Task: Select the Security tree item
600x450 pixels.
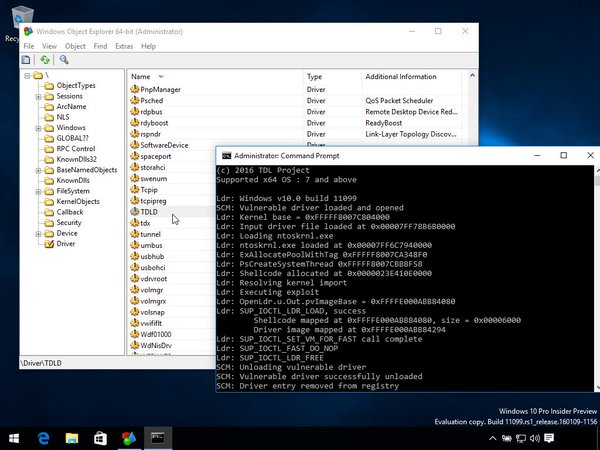Action: tap(69, 222)
